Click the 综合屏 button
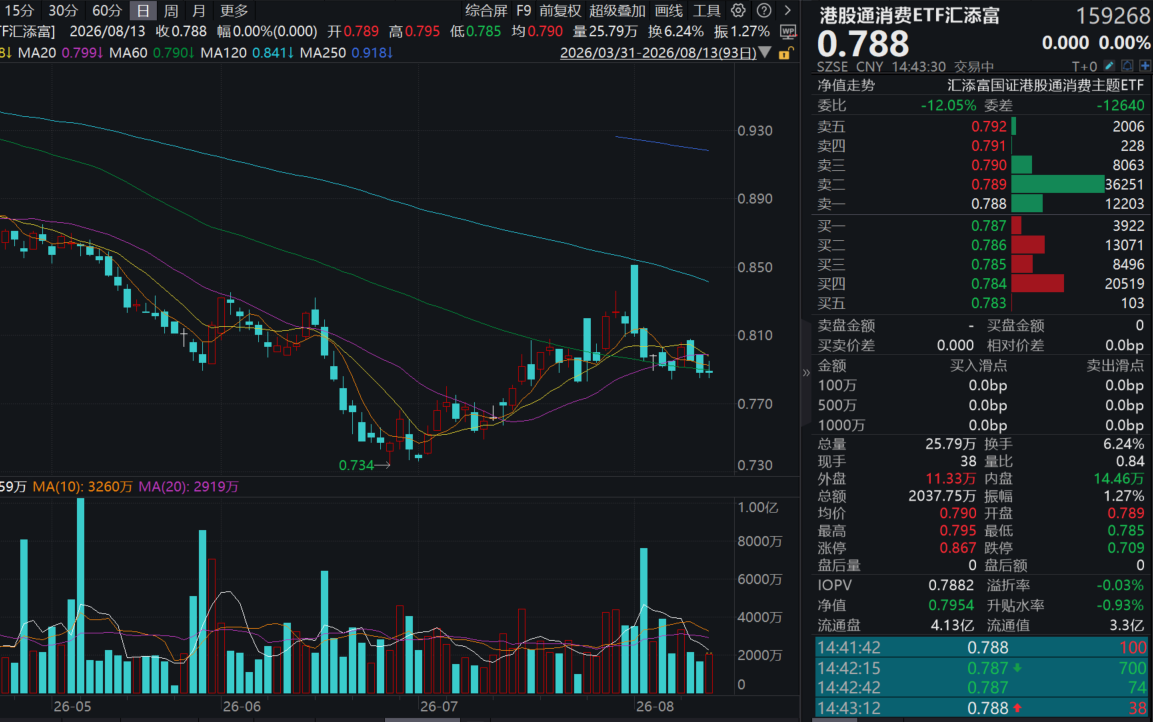The width and height of the screenshot is (1153, 722). click(486, 10)
